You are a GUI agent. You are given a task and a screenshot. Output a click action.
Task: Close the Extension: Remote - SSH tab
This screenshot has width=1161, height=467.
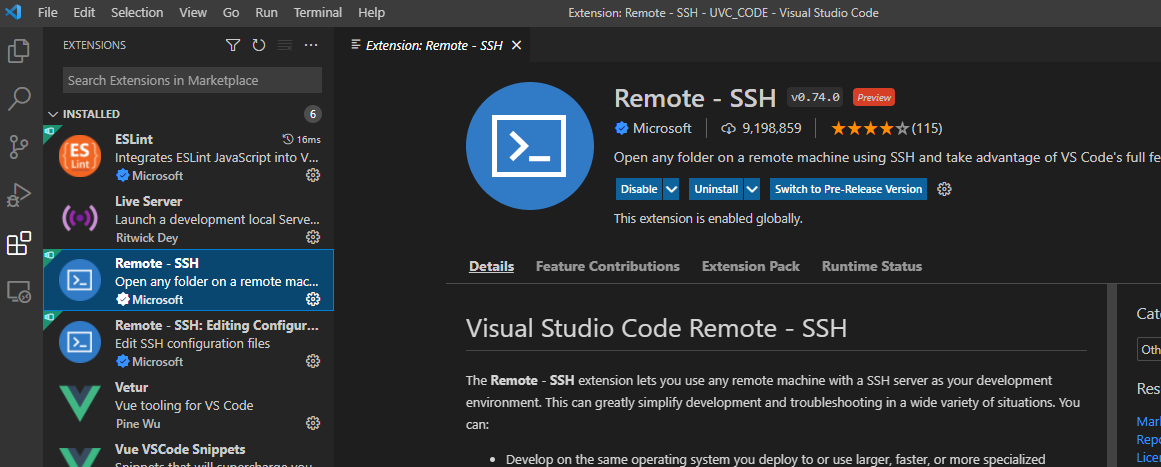pyautogui.click(x=517, y=46)
